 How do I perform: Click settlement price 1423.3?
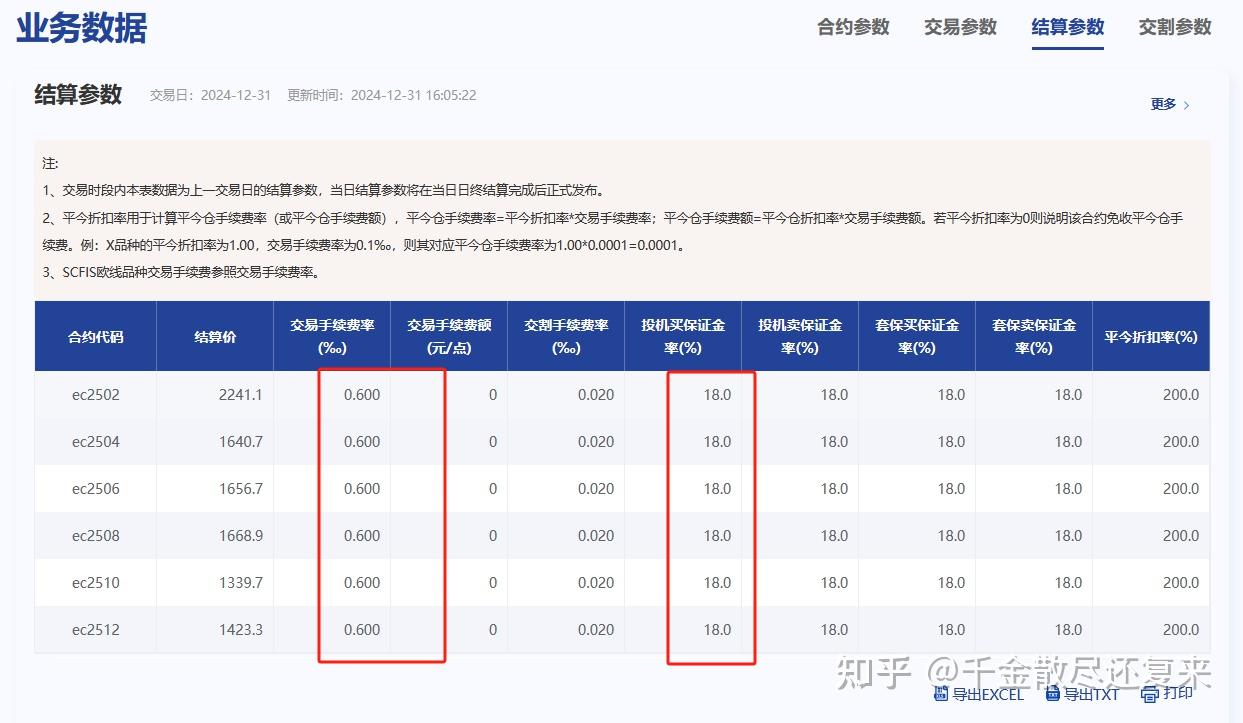click(x=240, y=630)
